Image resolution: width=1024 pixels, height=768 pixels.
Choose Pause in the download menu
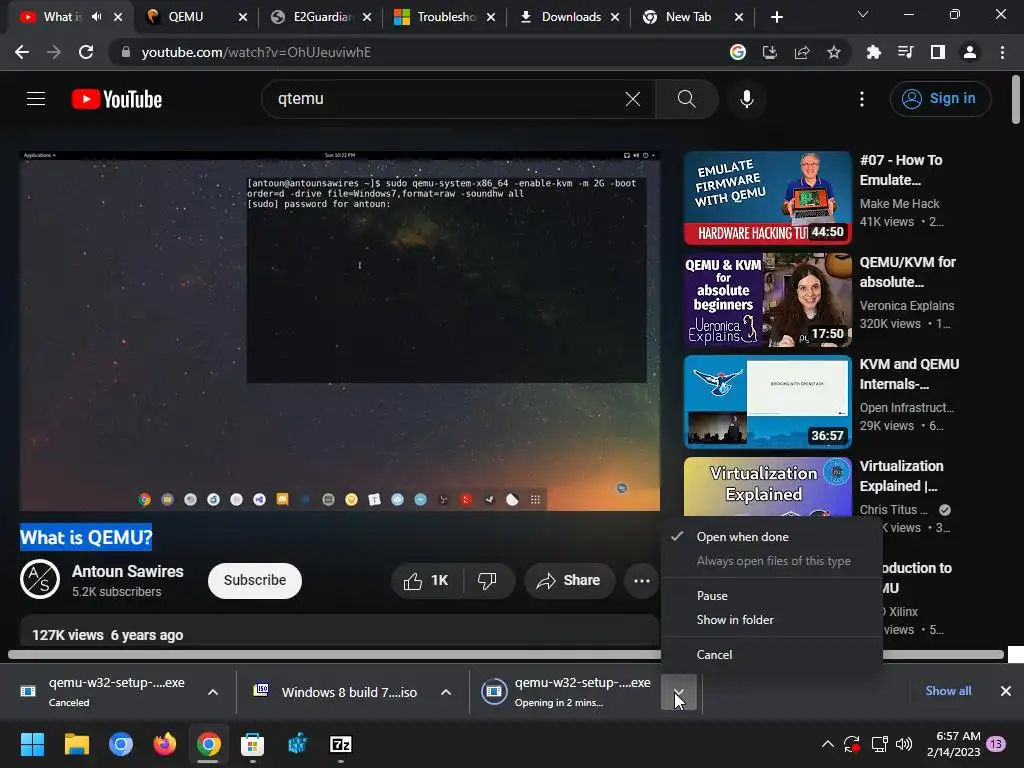[772, 596]
